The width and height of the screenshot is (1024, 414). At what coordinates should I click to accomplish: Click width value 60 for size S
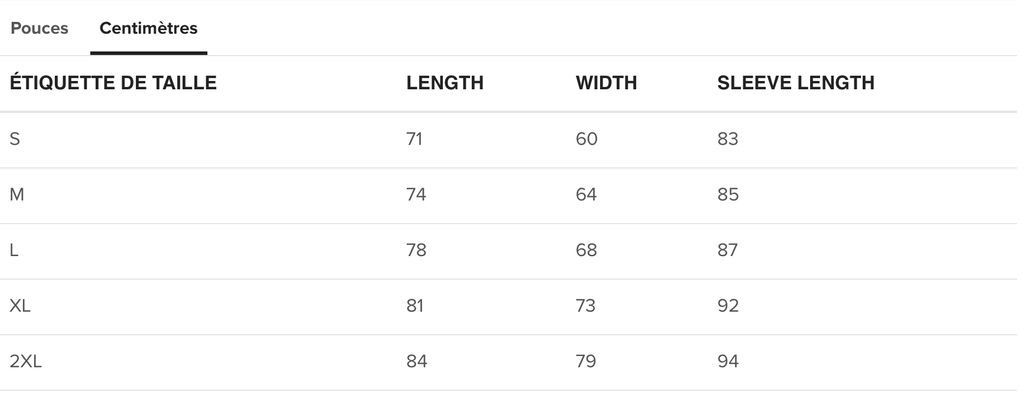[x=586, y=139]
